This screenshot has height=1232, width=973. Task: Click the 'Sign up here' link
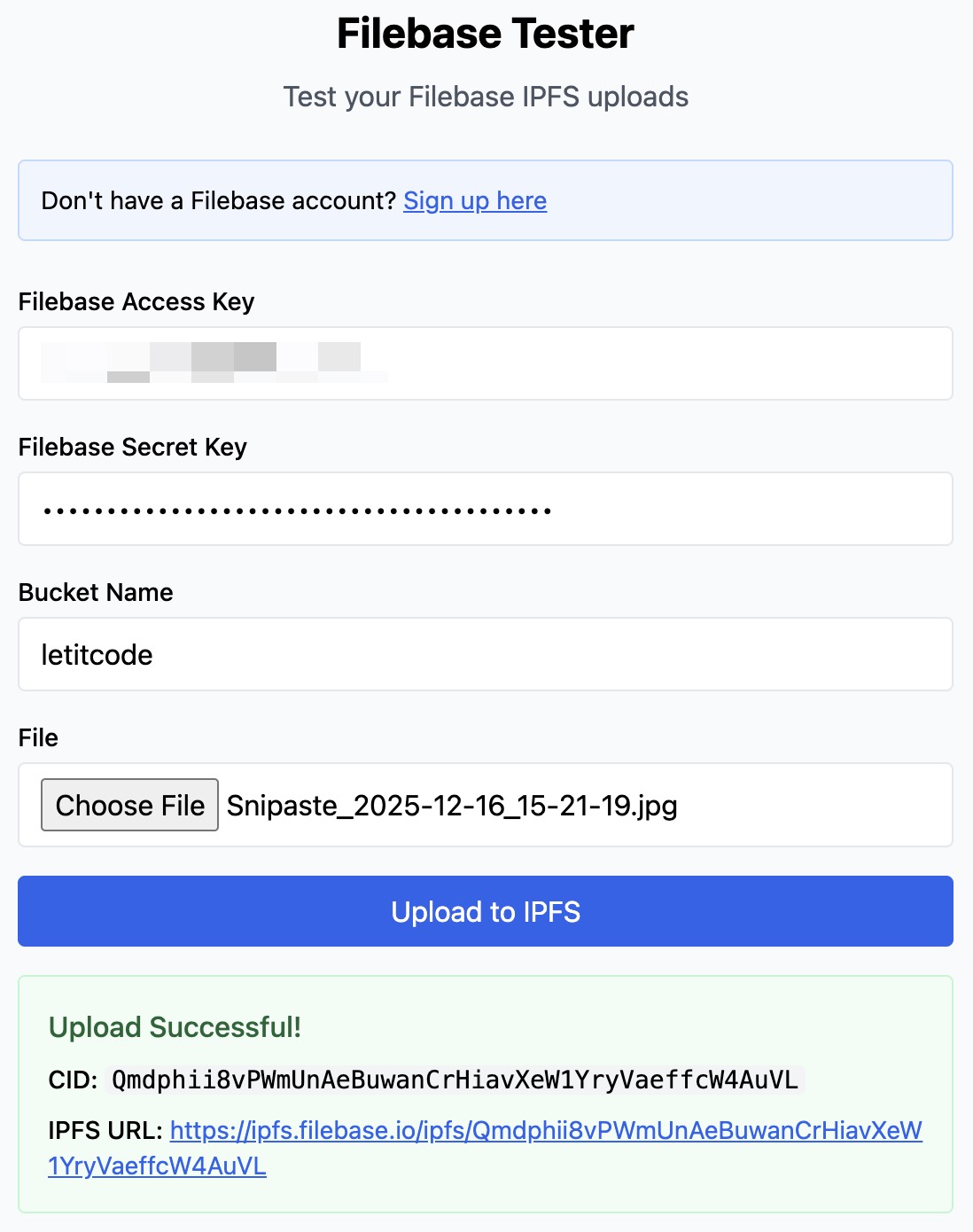(x=475, y=201)
